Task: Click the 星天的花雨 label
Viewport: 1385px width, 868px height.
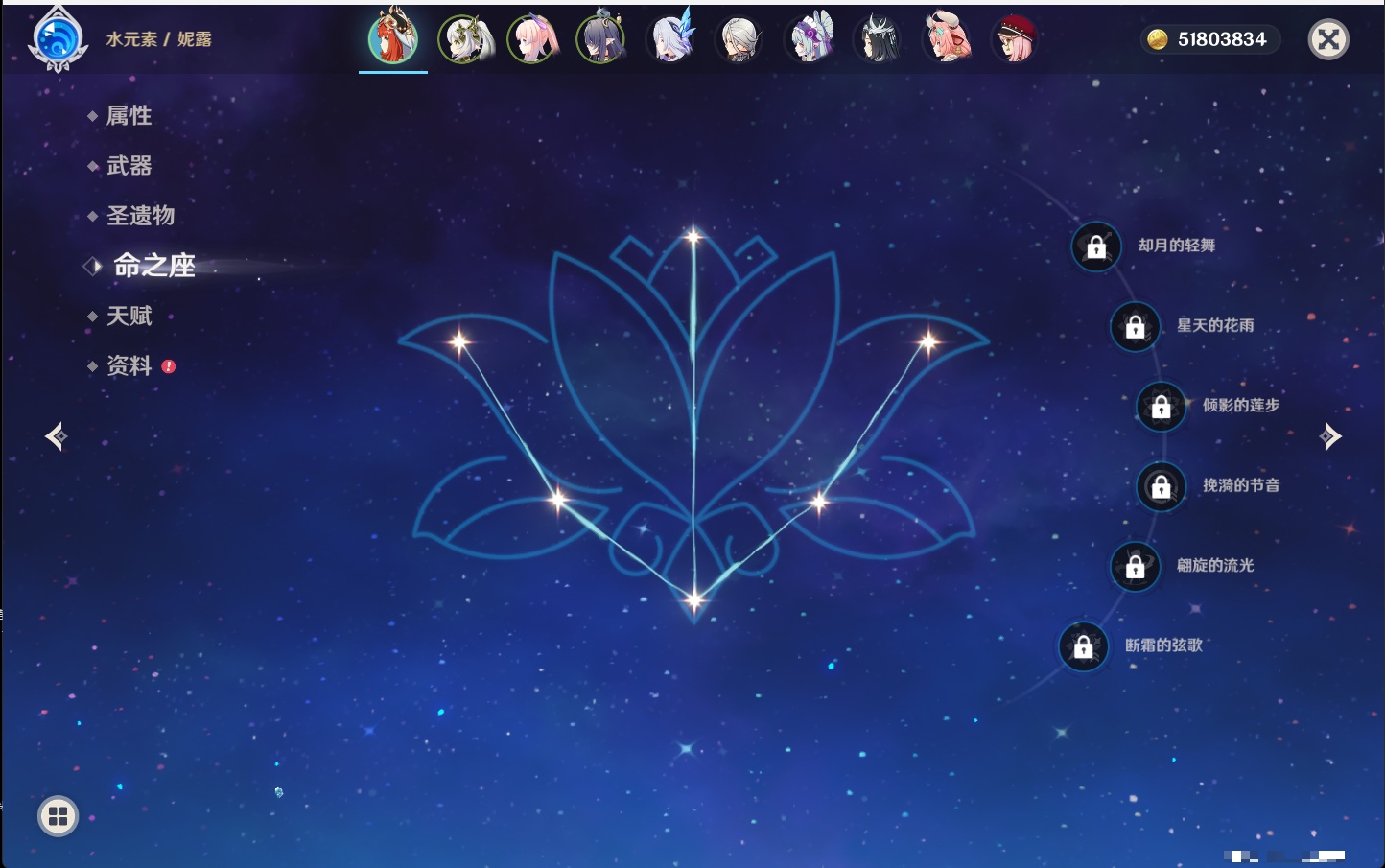Action: pos(1215,325)
